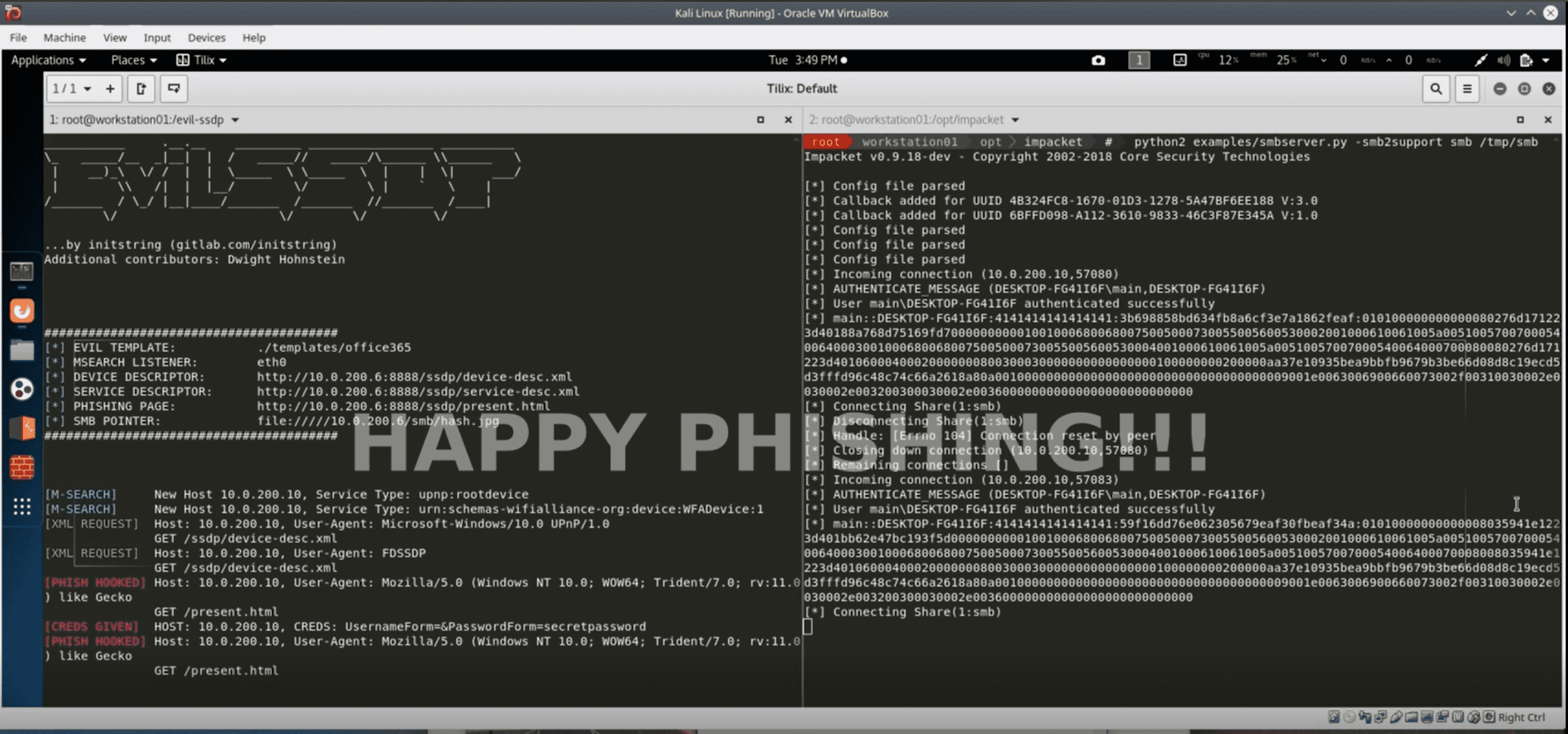
Task: Expand the 1/1 session switcher dropdown
Action: (x=72, y=89)
